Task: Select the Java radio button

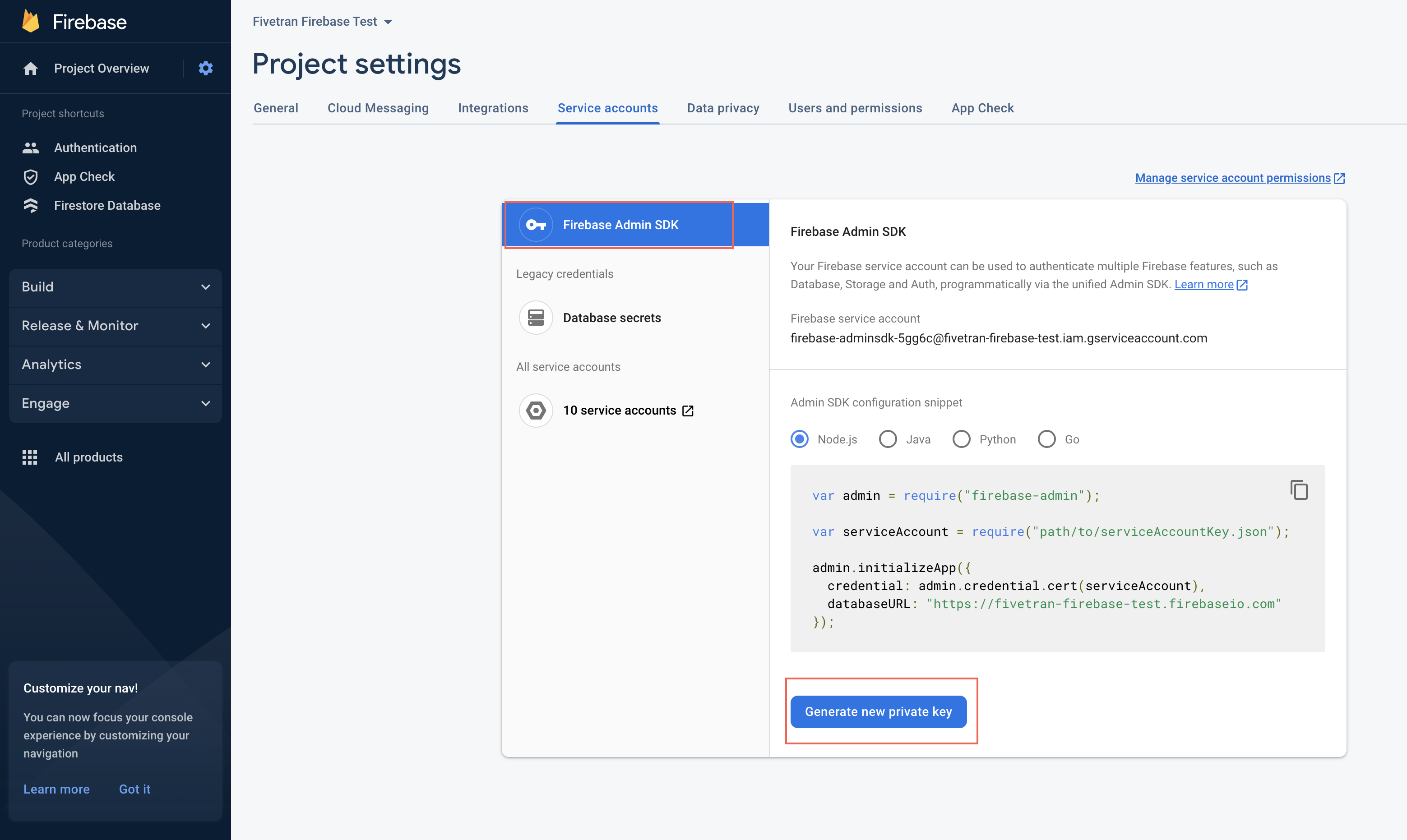Action: pyautogui.click(x=886, y=438)
